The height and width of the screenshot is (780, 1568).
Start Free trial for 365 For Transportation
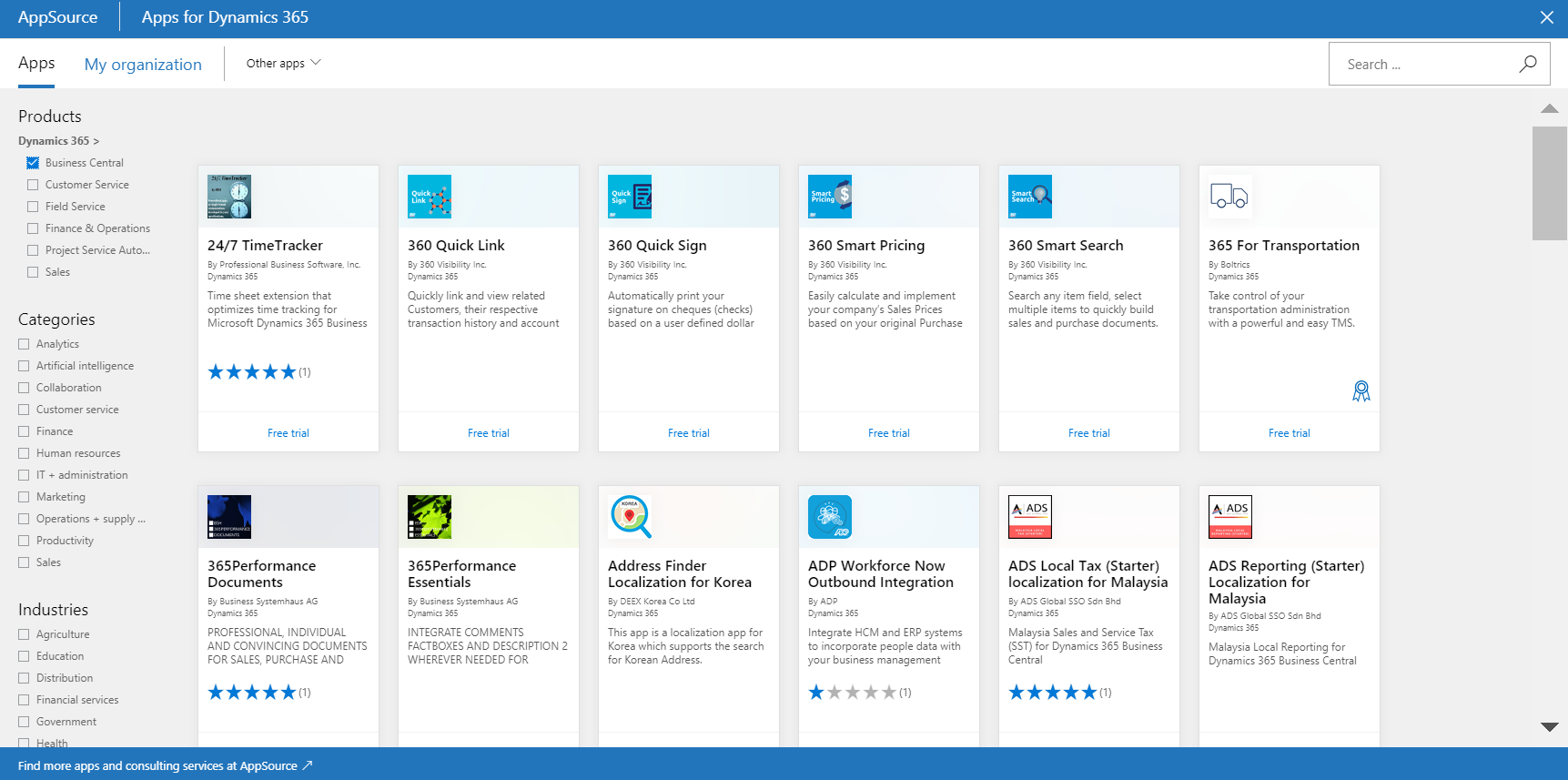click(1290, 433)
